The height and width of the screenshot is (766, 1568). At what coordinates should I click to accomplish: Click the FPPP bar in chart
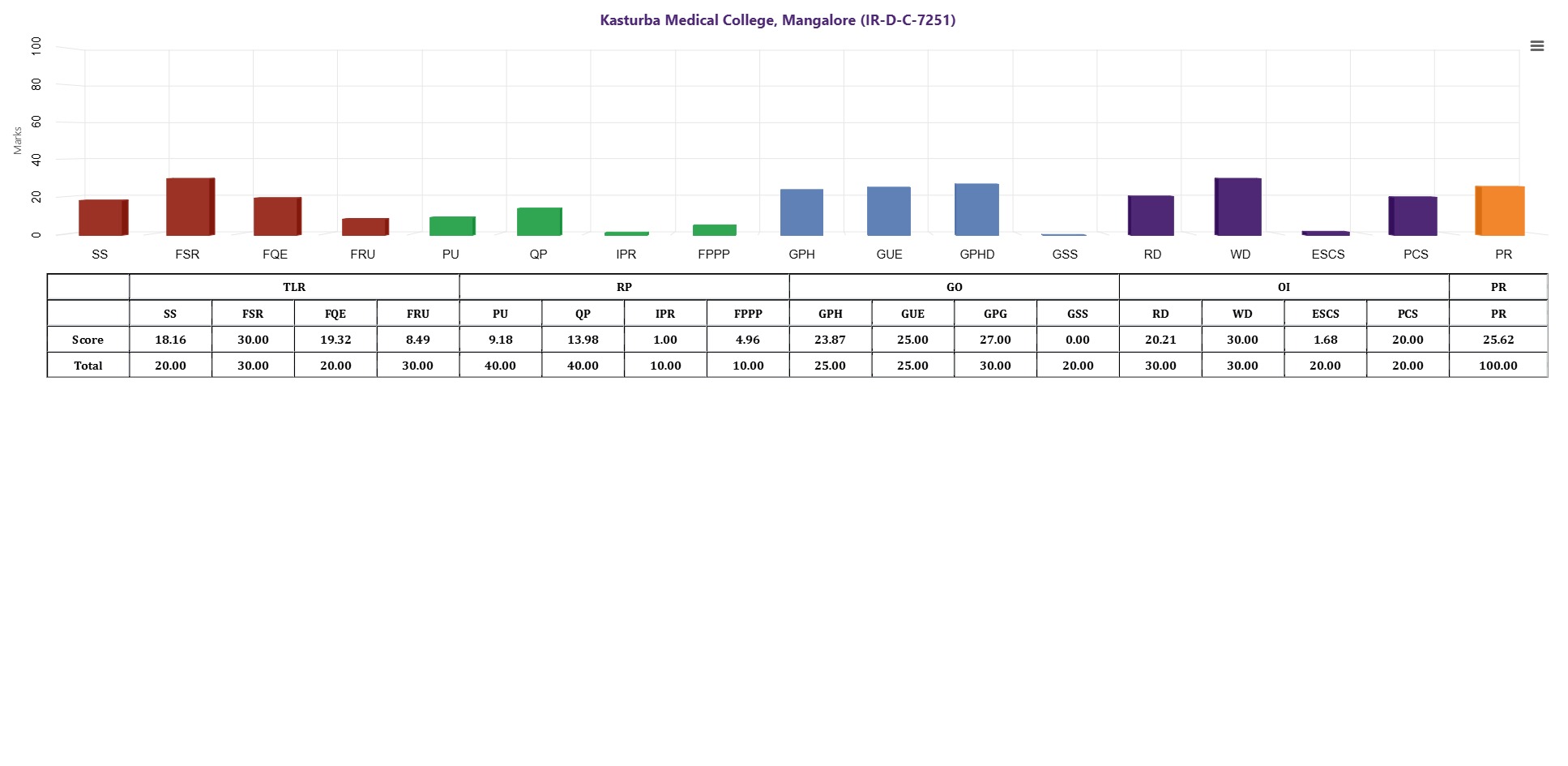point(714,230)
